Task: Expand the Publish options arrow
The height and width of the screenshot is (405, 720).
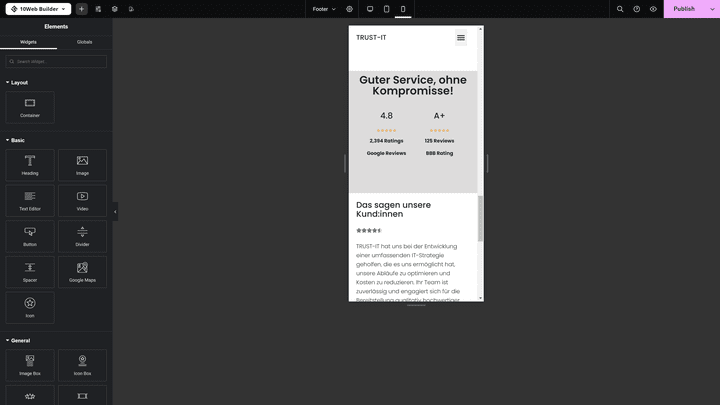Action: coord(712,9)
